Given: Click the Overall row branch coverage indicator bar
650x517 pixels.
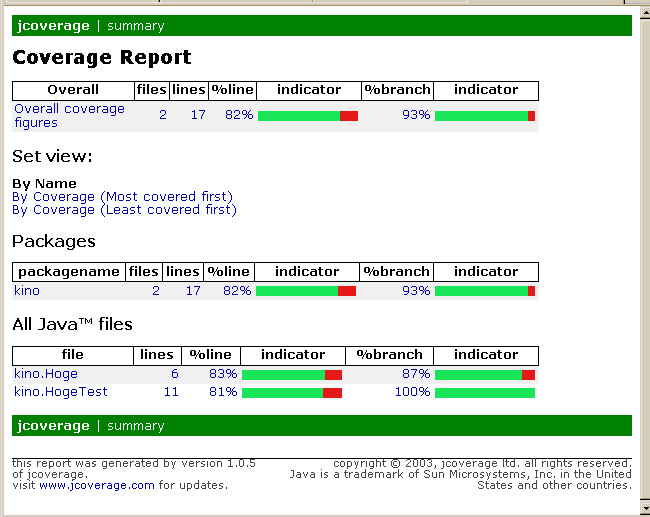Looking at the screenshot, I should point(485,116).
